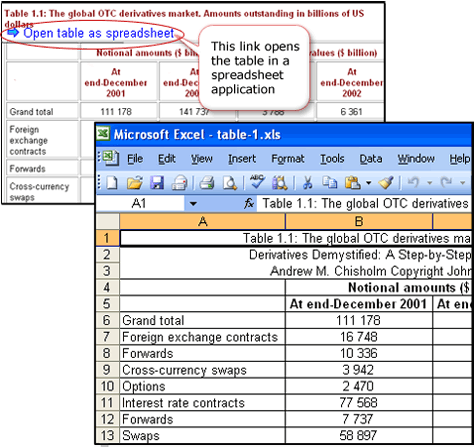
Task: Open the Format menu
Action: tap(288, 159)
